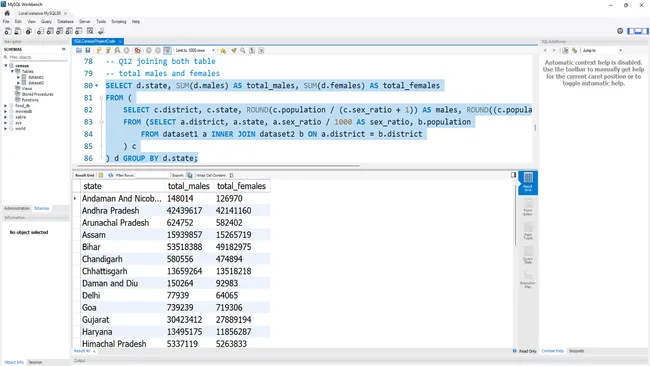This screenshot has width=650, height=366.
Task: Create new schema icon
Action: 40,31
